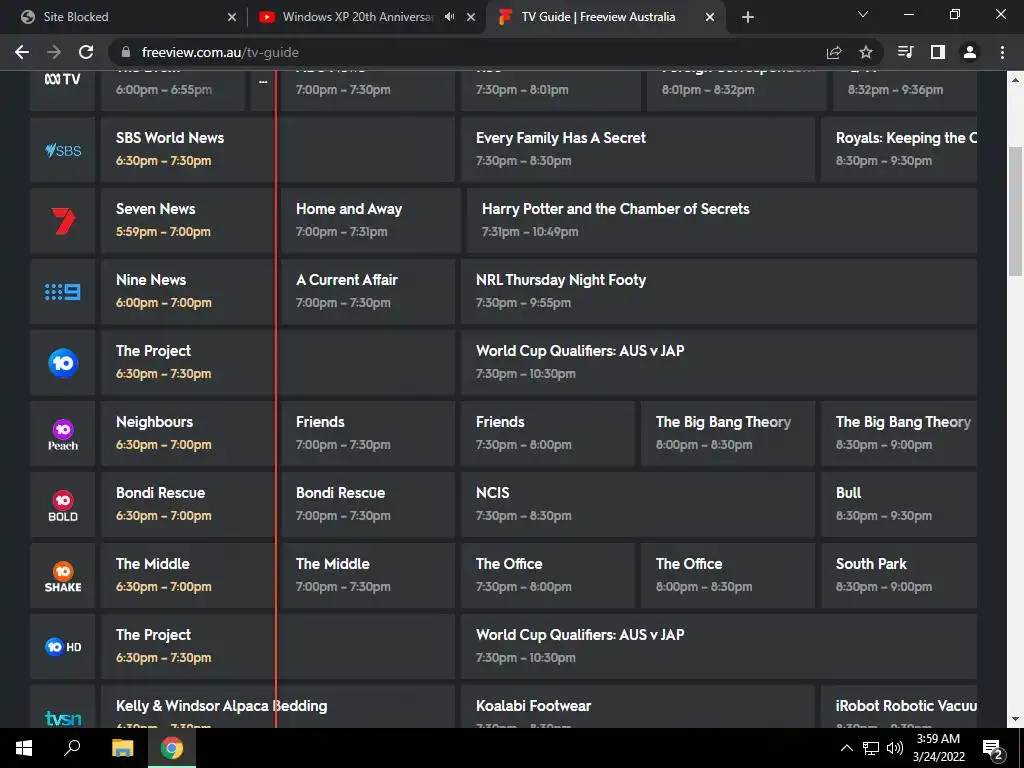
Task: Click the page vertical scrollbar thumb
Action: 1016,211
